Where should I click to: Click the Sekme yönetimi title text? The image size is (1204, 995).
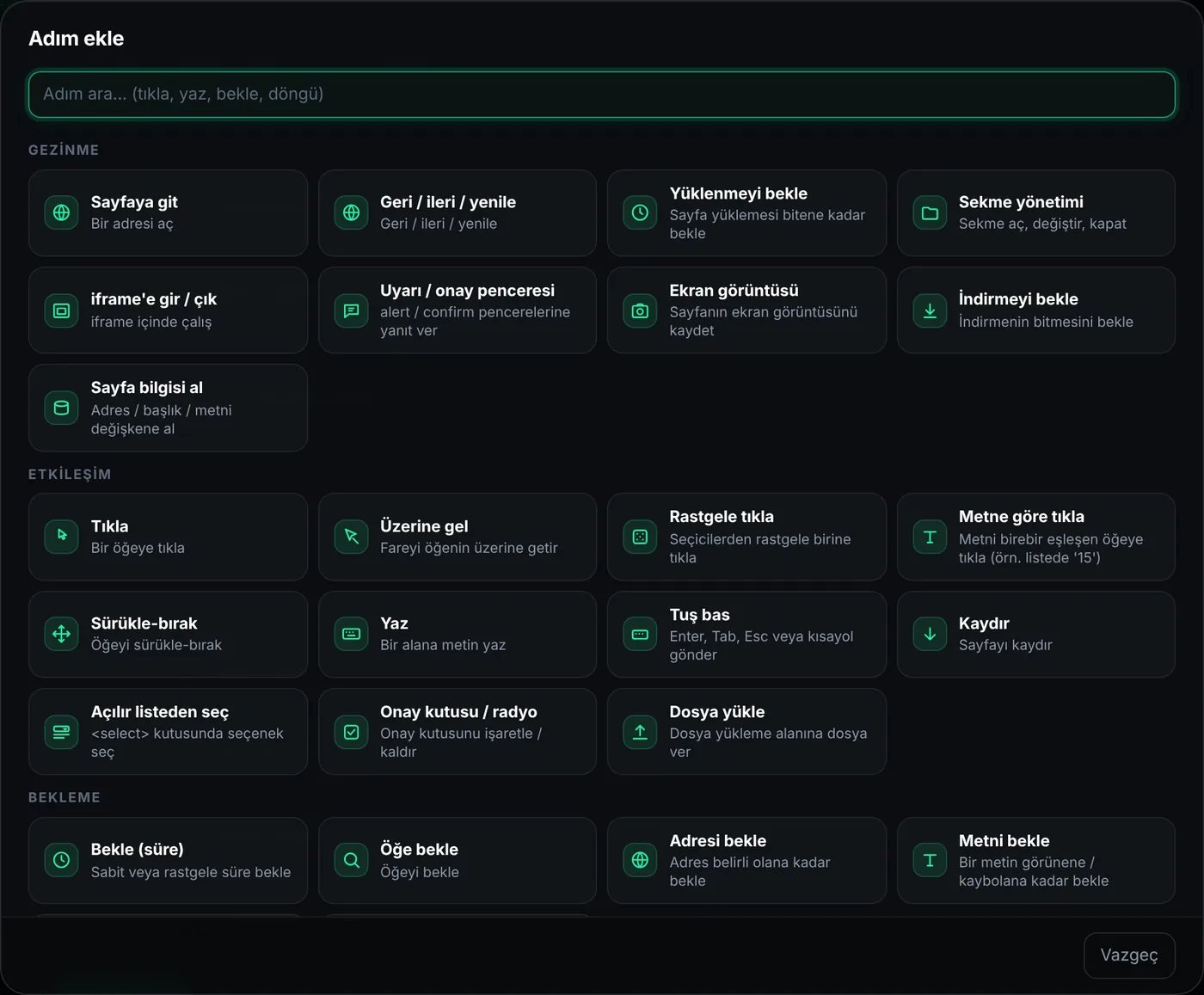tap(1021, 202)
